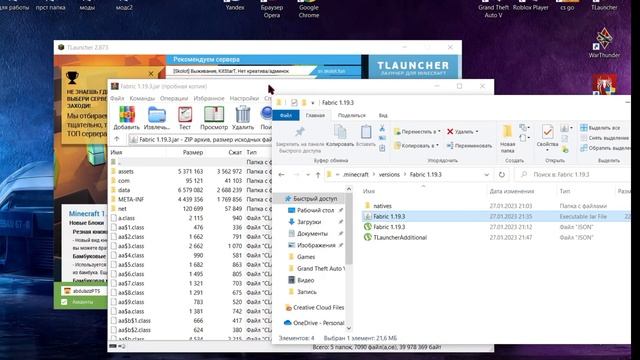Open OneDrive - Personal in navigation pane

point(314,323)
